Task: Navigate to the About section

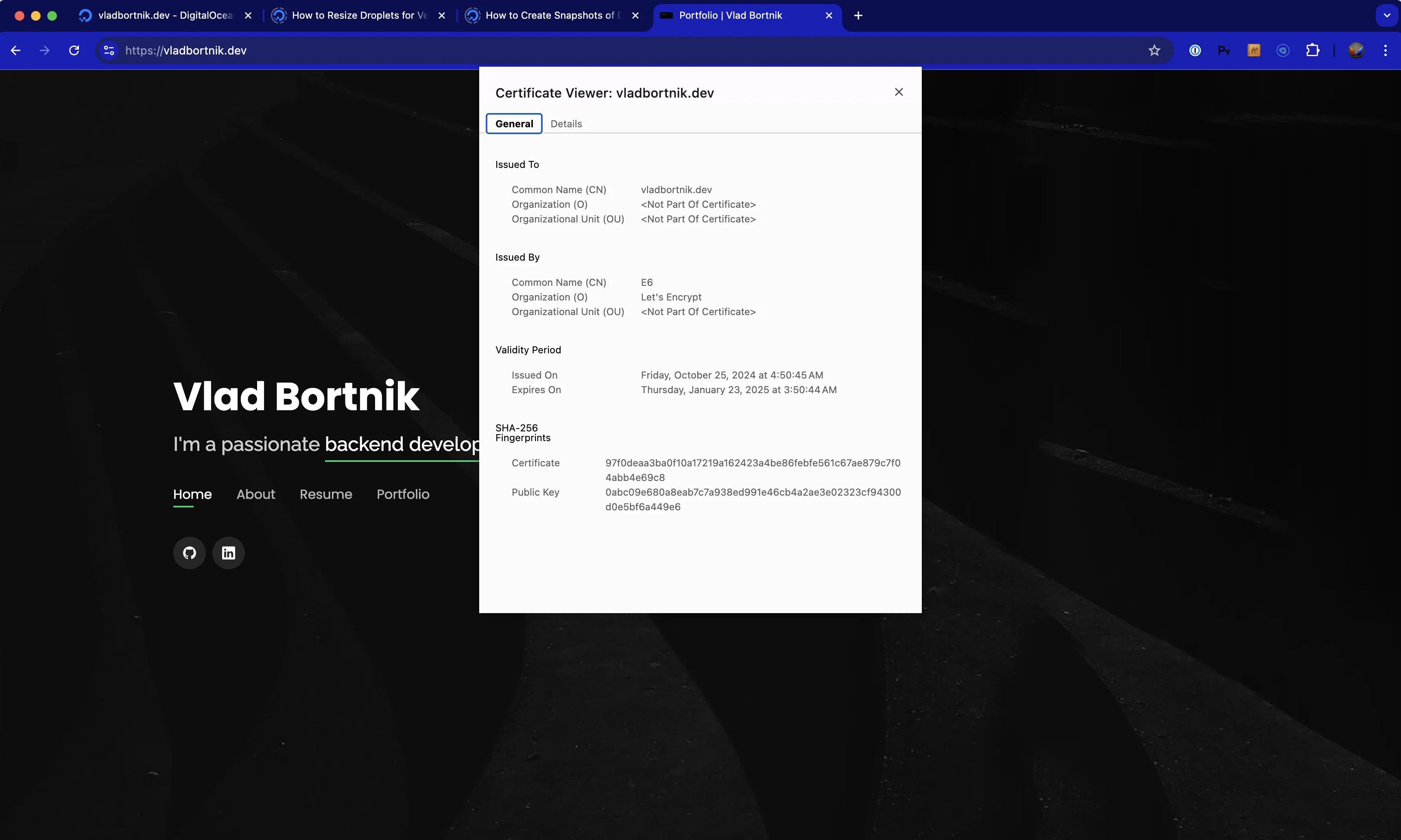Action: (x=255, y=494)
